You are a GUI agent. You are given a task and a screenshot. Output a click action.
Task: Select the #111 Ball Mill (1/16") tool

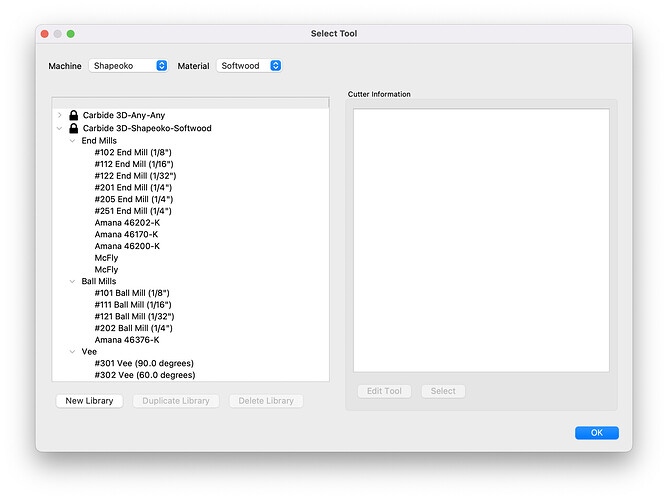point(133,305)
